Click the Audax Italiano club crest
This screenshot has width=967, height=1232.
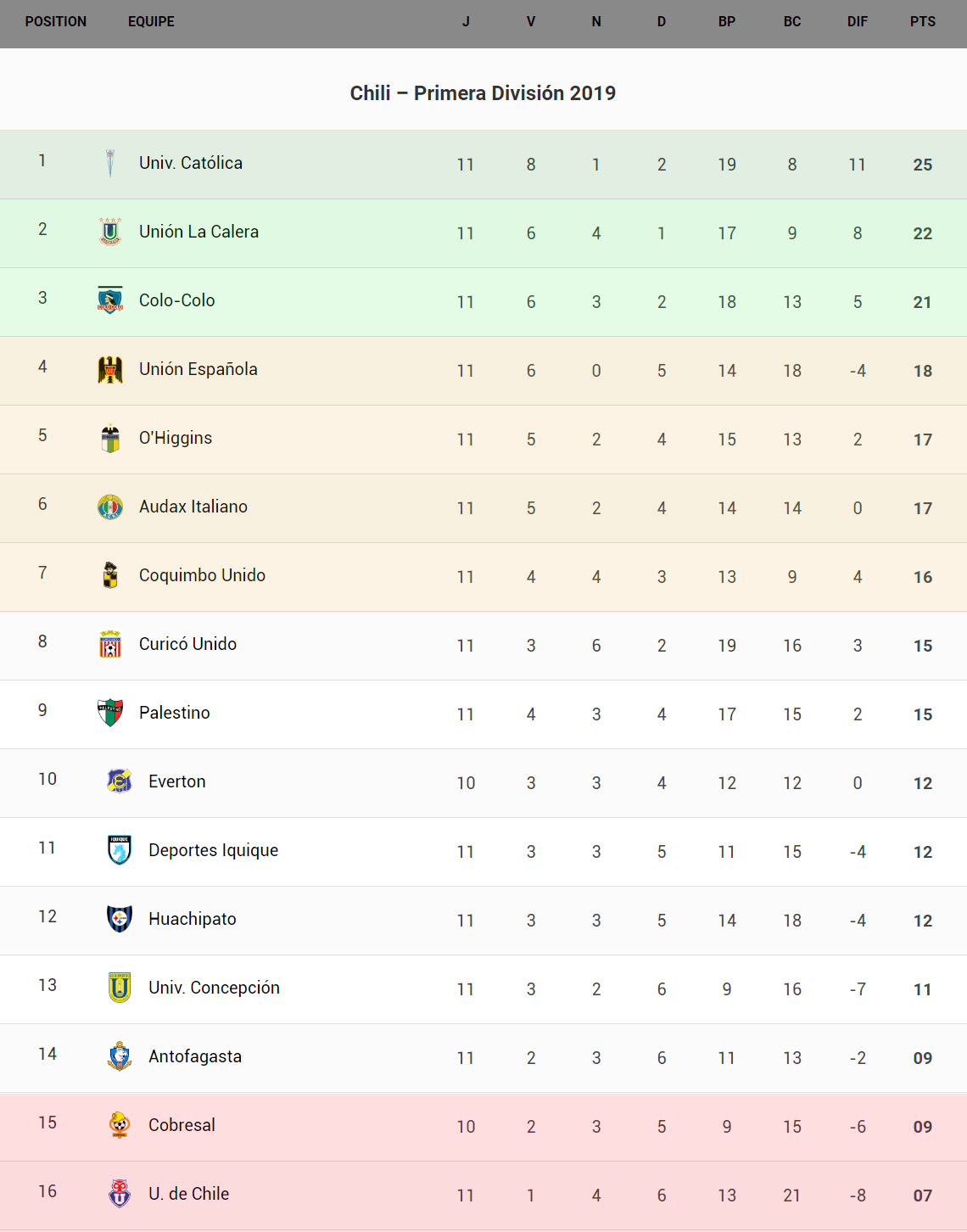click(x=110, y=507)
